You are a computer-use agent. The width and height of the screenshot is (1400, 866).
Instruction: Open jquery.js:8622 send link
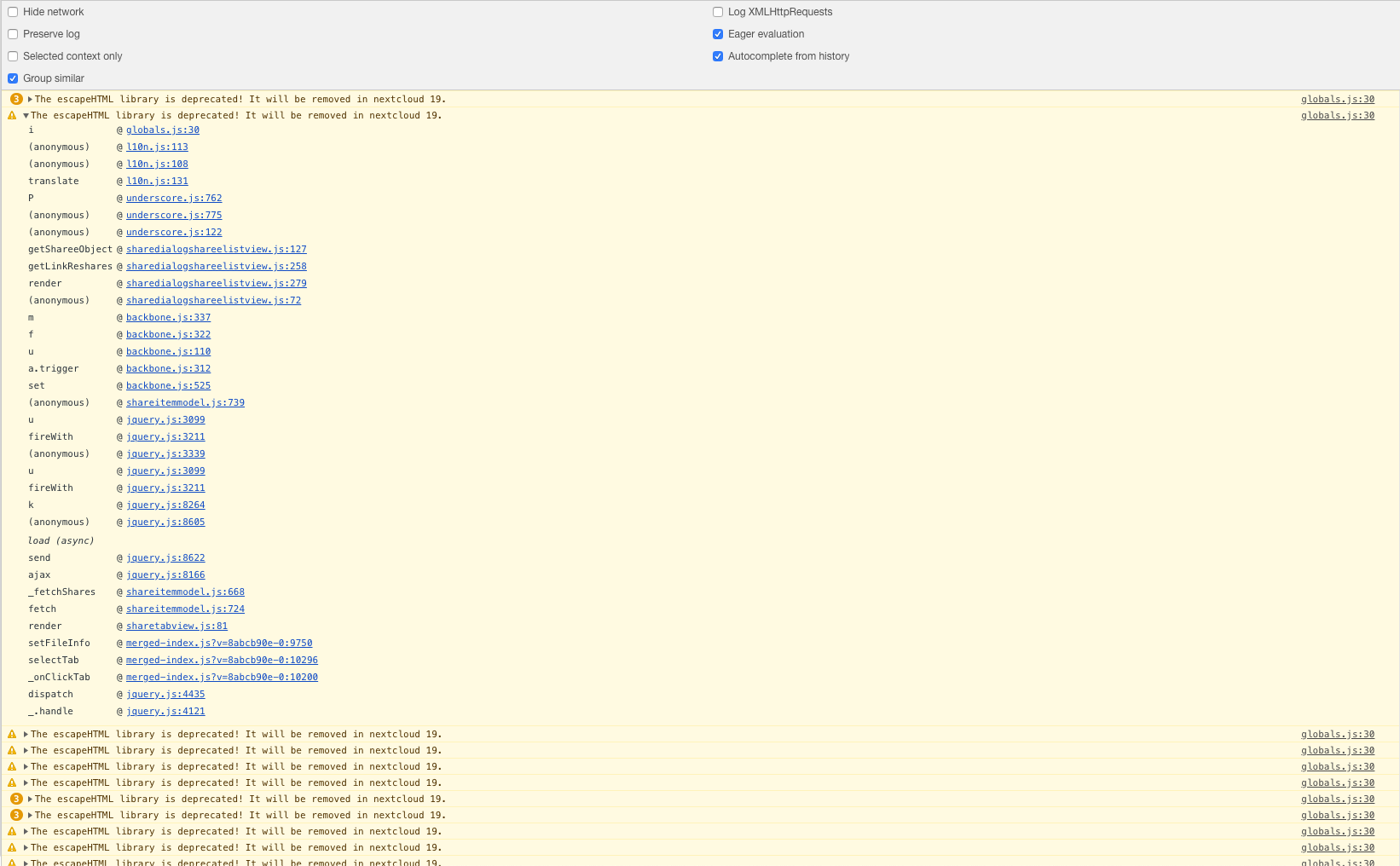click(x=165, y=557)
